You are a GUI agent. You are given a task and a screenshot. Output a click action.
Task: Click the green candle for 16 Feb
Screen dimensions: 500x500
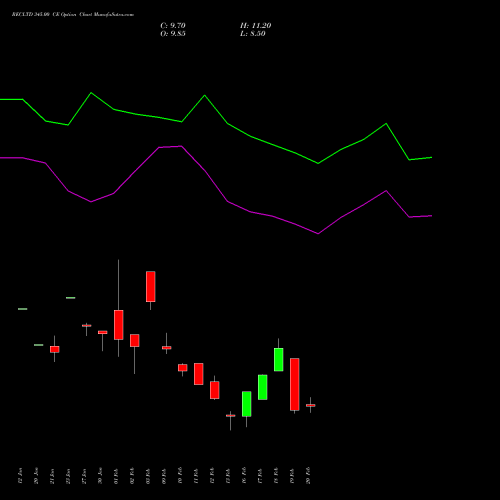247,404
